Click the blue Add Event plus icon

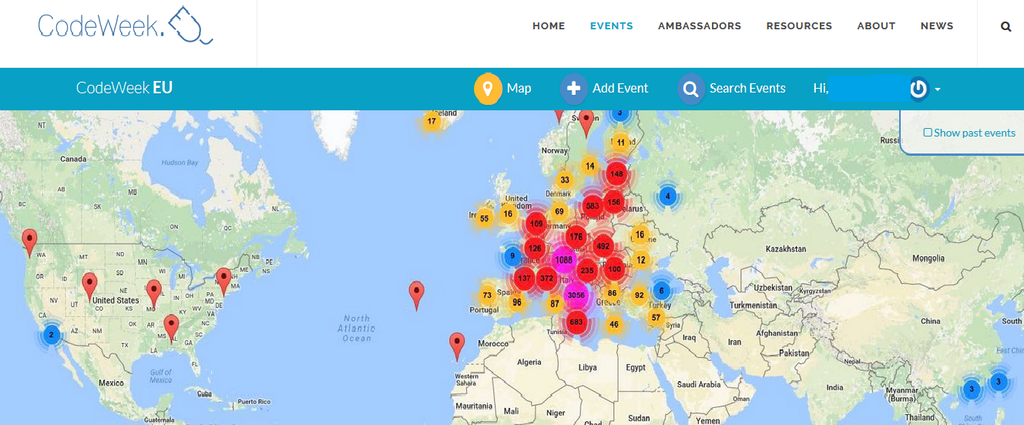pyautogui.click(x=574, y=89)
